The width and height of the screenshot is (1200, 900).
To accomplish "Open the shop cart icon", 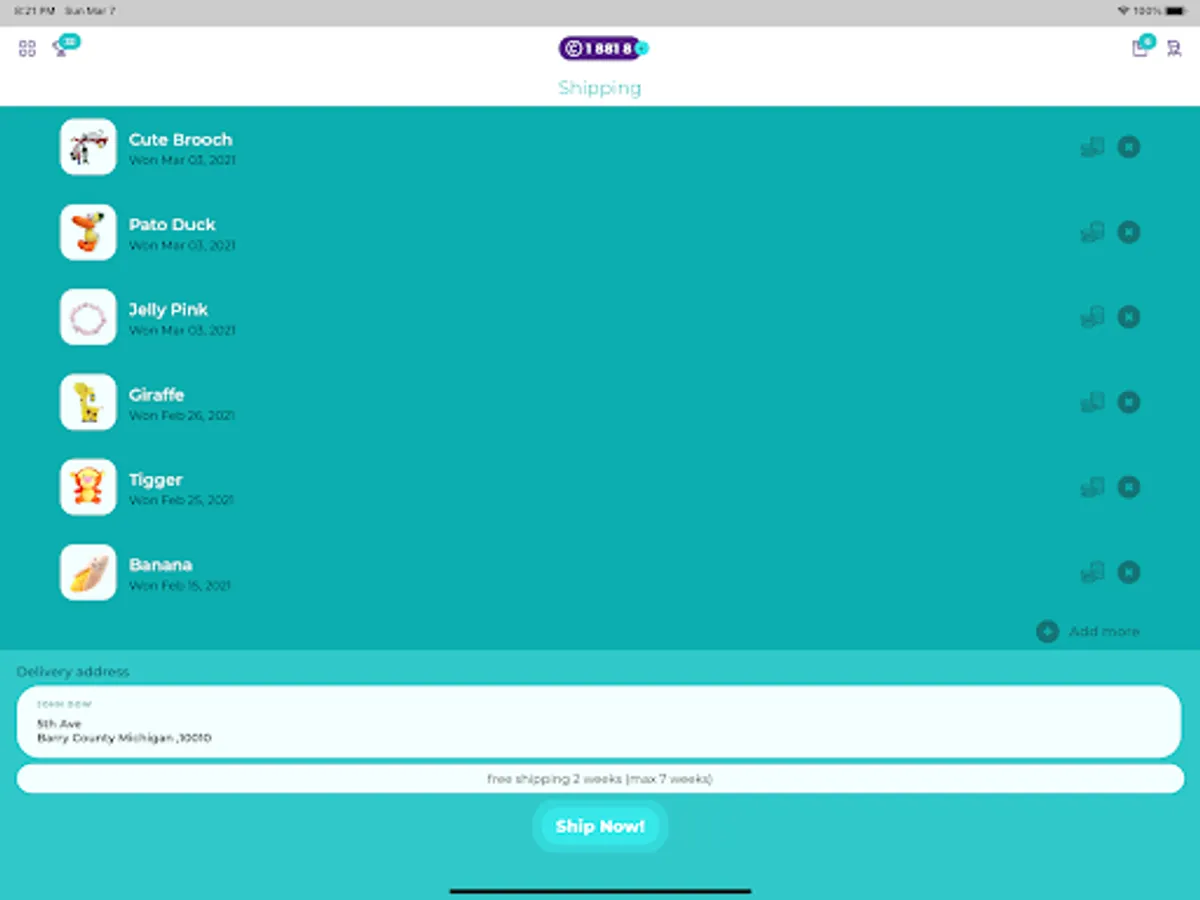I will 1174,48.
